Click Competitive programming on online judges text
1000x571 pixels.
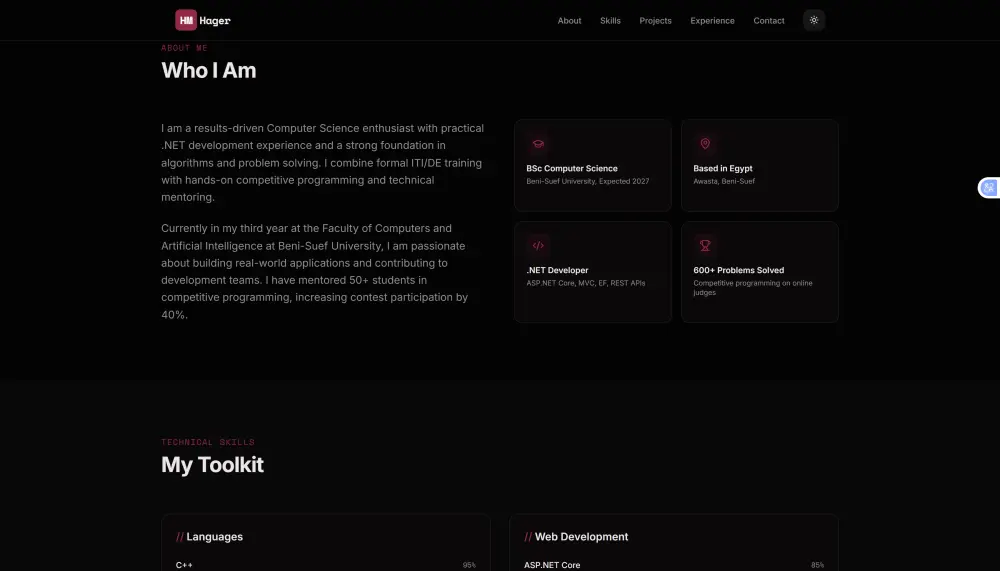(x=753, y=288)
